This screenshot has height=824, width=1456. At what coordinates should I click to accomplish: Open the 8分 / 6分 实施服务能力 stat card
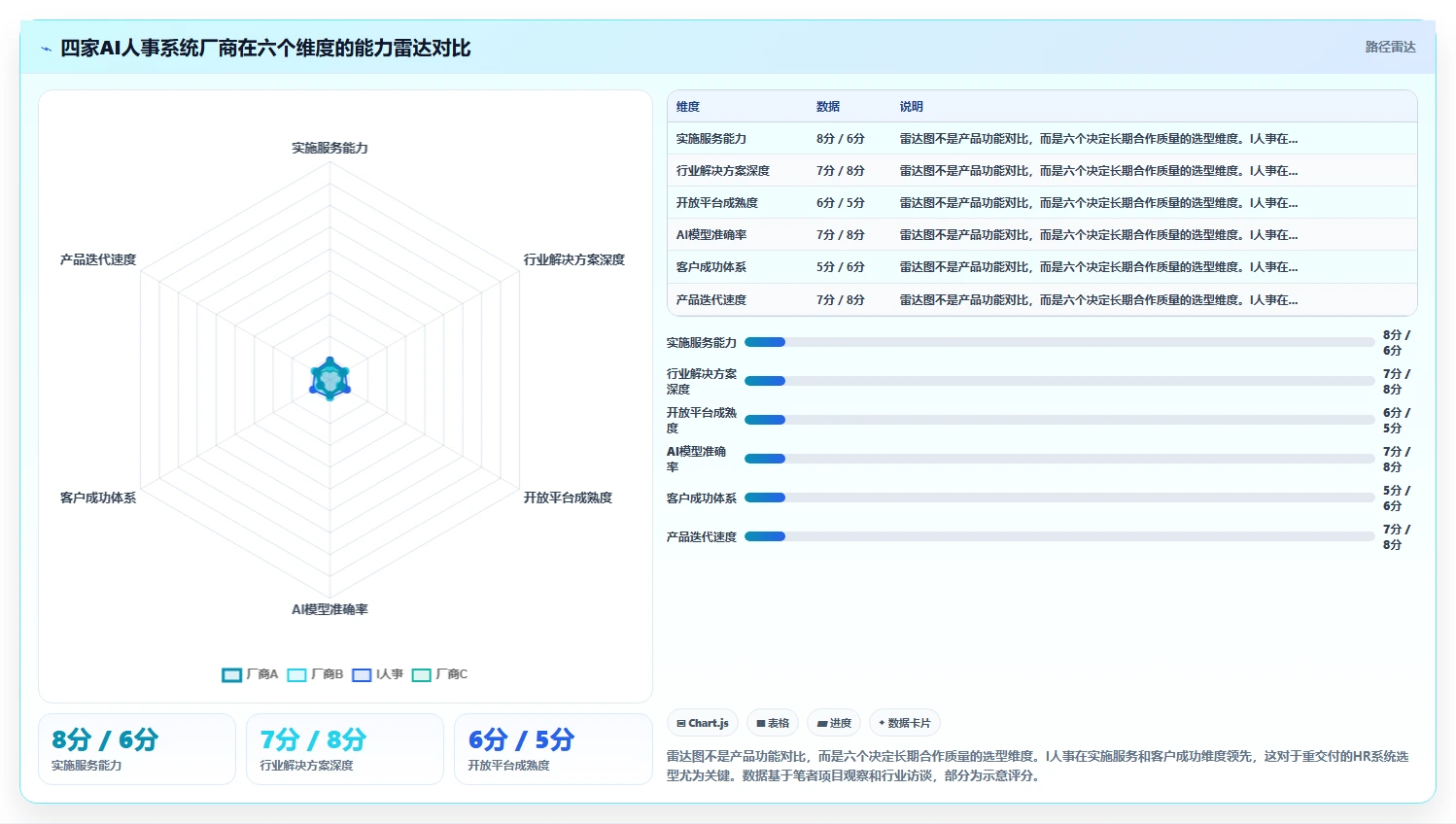137,749
